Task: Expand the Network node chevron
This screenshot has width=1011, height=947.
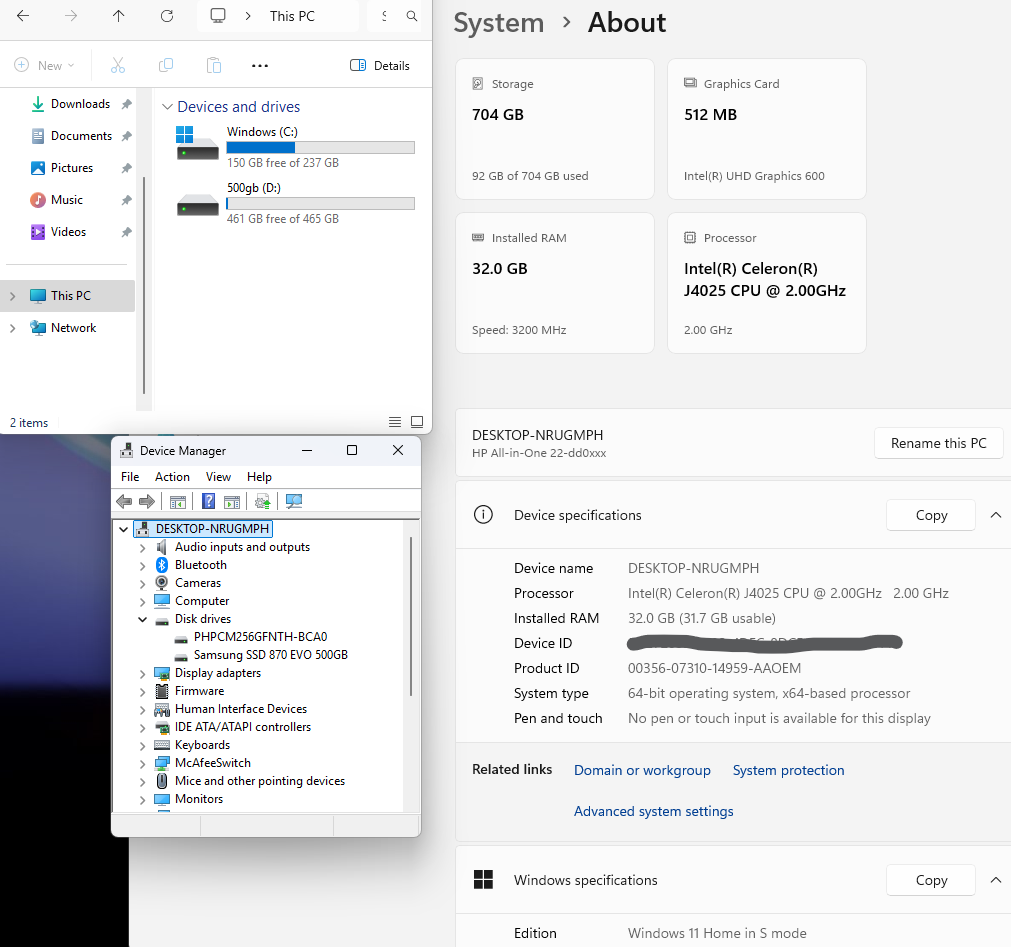Action: click(x=12, y=328)
